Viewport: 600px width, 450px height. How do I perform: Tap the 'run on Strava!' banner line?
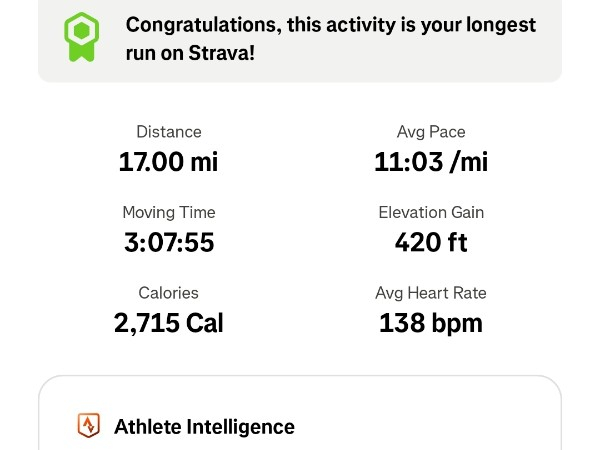tap(190, 52)
